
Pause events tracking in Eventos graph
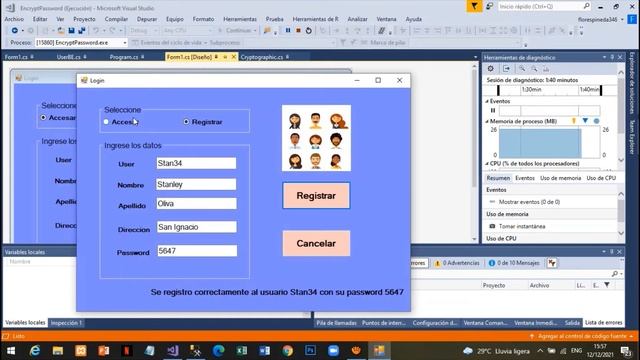[x=493, y=110]
